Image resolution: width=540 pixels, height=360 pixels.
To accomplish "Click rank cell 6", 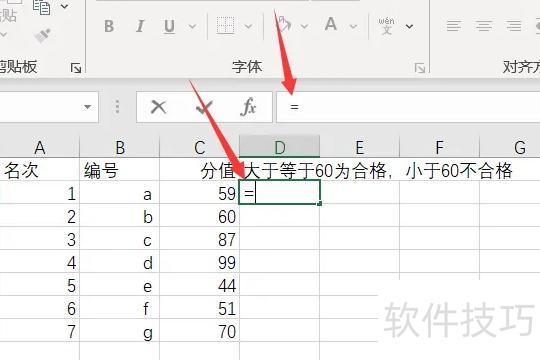I will point(40,308).
